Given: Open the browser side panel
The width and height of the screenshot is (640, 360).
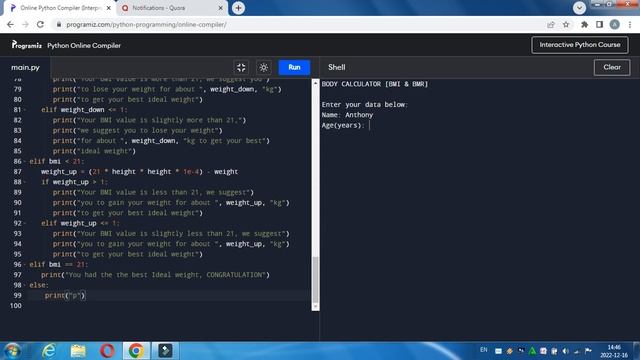Looking at the screenshot, I should [599, 24].
